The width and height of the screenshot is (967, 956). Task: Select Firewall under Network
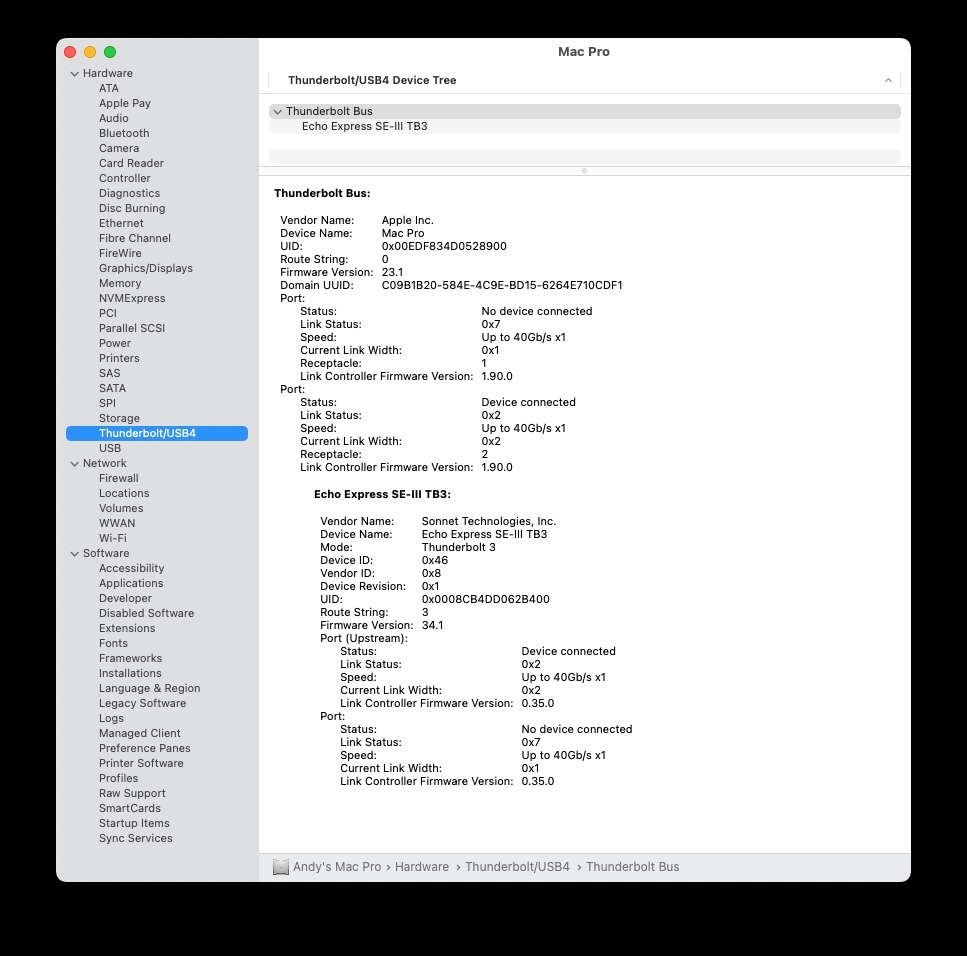click(118, 478)
